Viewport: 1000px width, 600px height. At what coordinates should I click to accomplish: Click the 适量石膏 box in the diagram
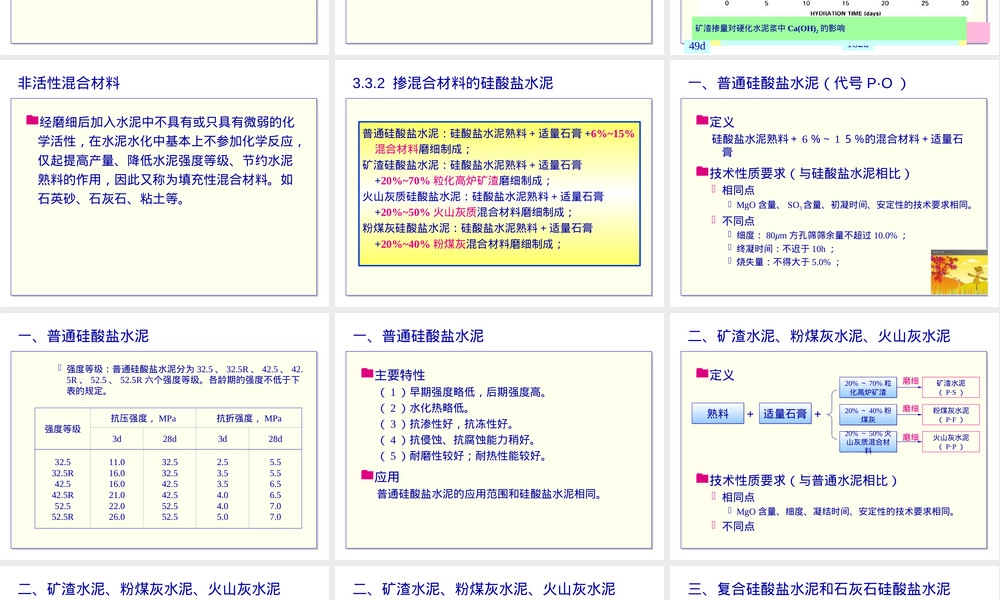coord(784,414)
